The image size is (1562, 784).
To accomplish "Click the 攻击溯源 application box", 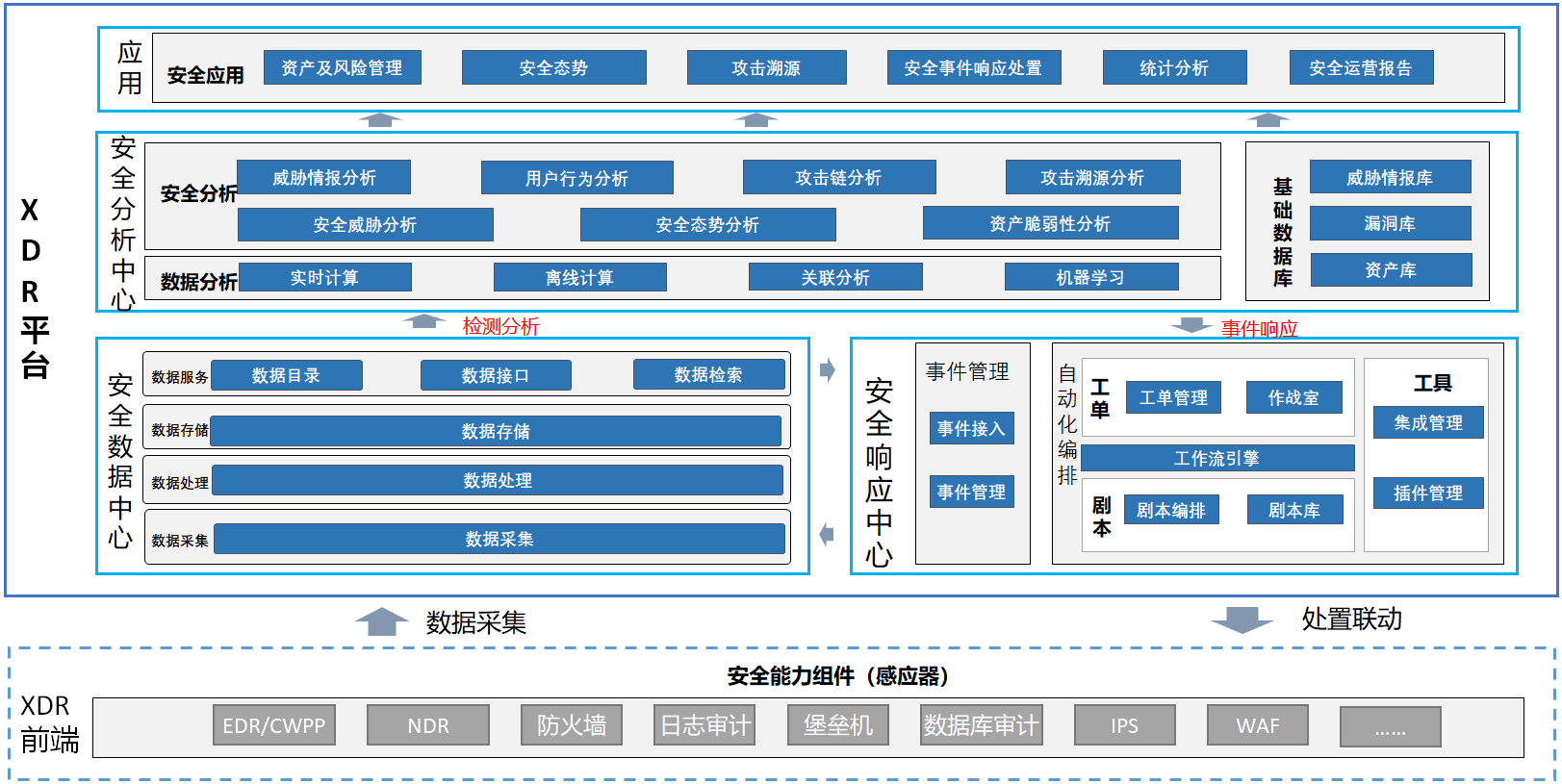I will (x=766, y=68).
